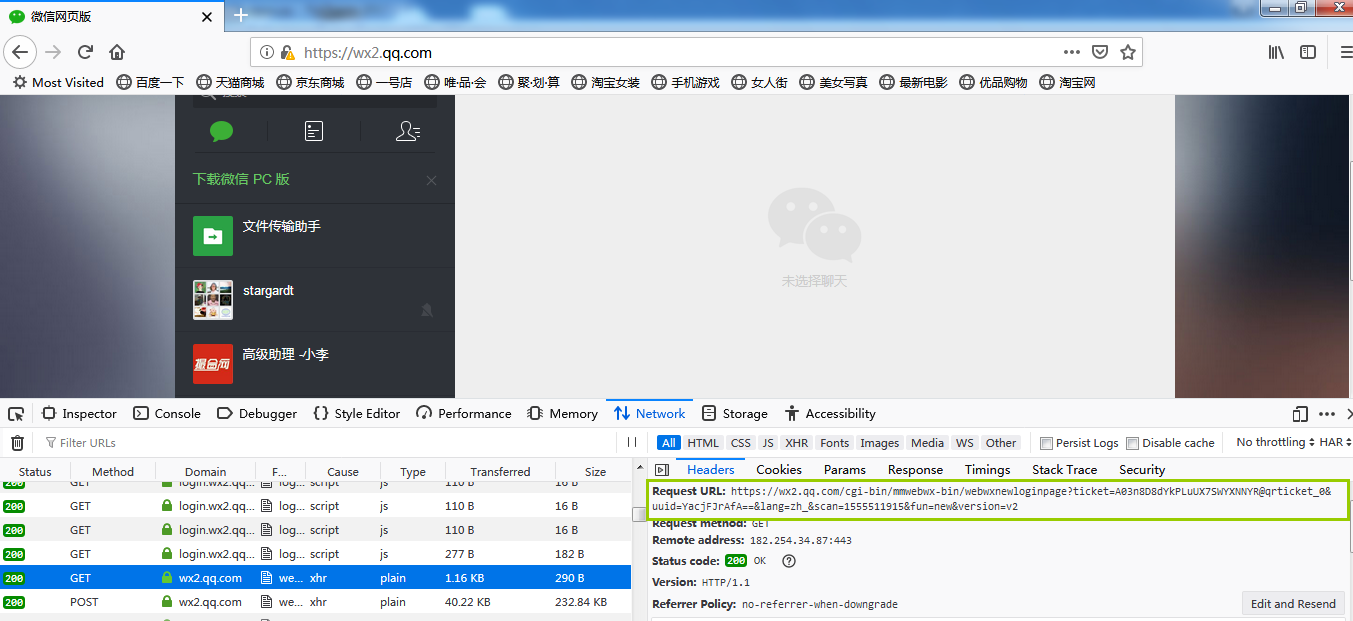Screen dimensions: 1353x621
Task: Open the Library history and bookmarks
Action: [1276, 52]
